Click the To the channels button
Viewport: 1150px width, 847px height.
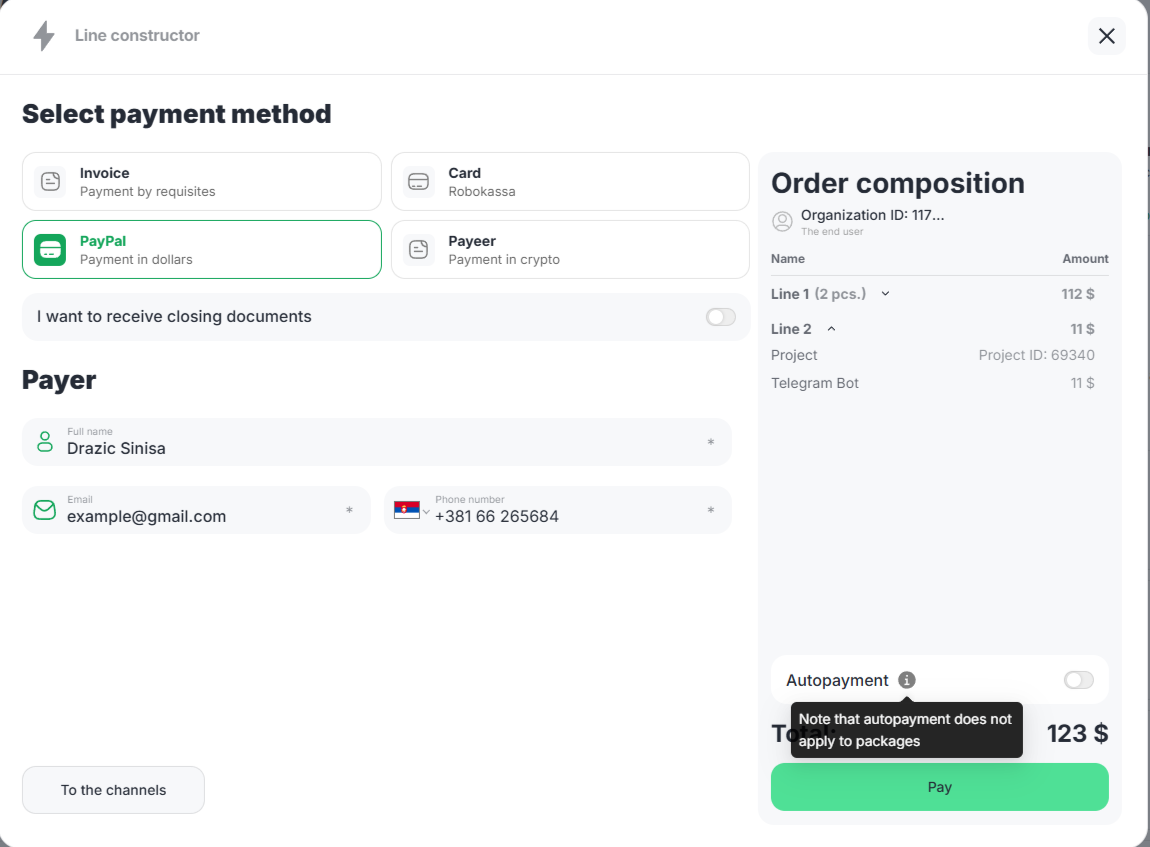tap(113, 790)
